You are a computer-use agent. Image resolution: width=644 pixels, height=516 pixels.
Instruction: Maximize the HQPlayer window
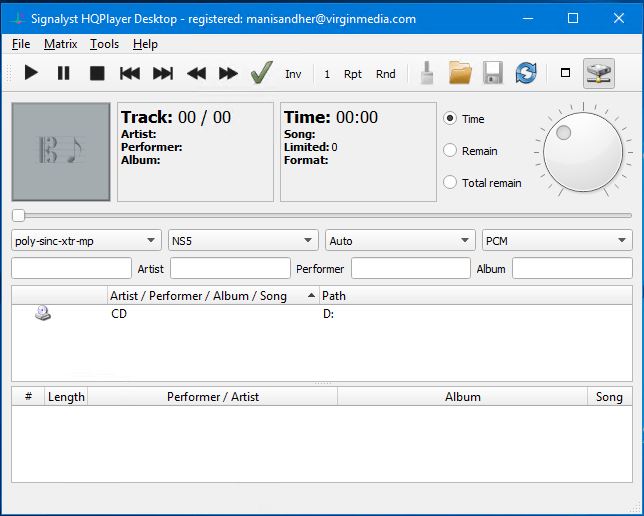[573, 18]
